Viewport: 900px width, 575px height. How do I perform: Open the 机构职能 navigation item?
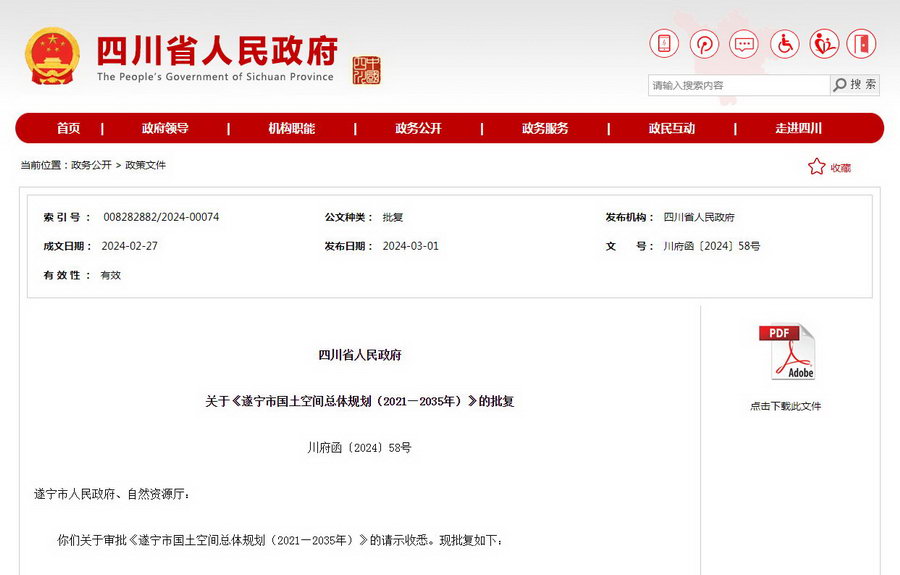click(x=291, y=128)
